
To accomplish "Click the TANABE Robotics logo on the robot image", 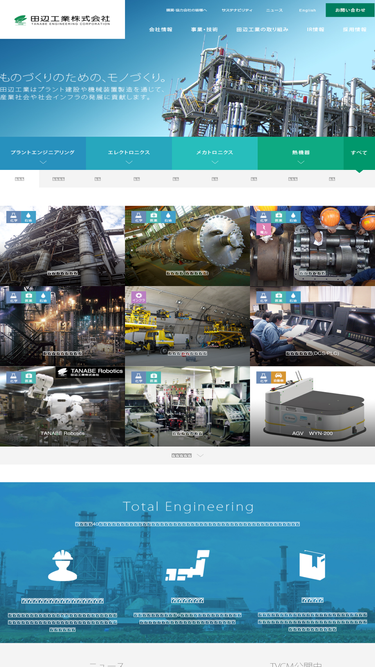I will (90, 373).
